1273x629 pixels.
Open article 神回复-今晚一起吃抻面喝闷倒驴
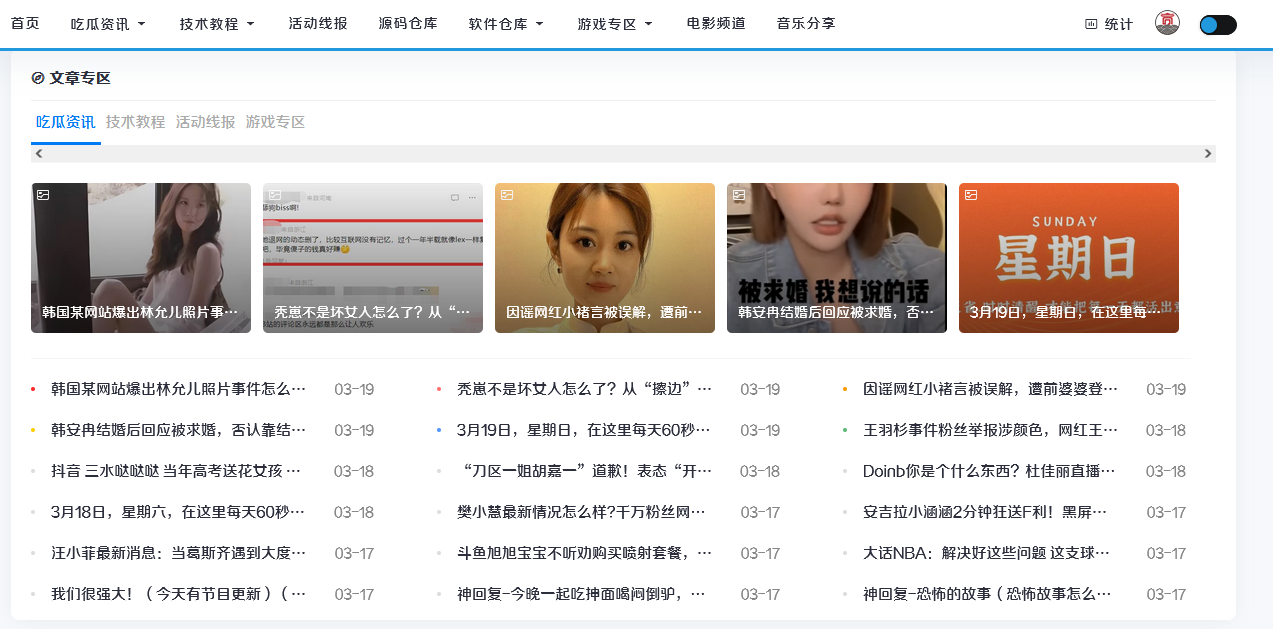coord(581,594)
